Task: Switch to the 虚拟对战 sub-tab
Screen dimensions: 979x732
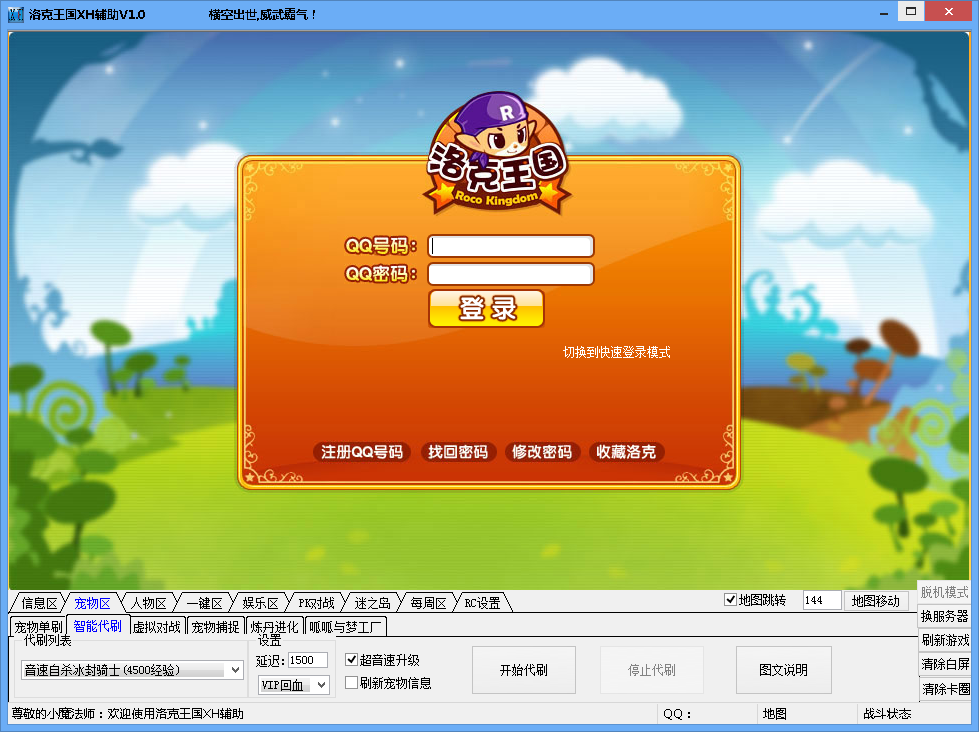Action: coord(156,626)
